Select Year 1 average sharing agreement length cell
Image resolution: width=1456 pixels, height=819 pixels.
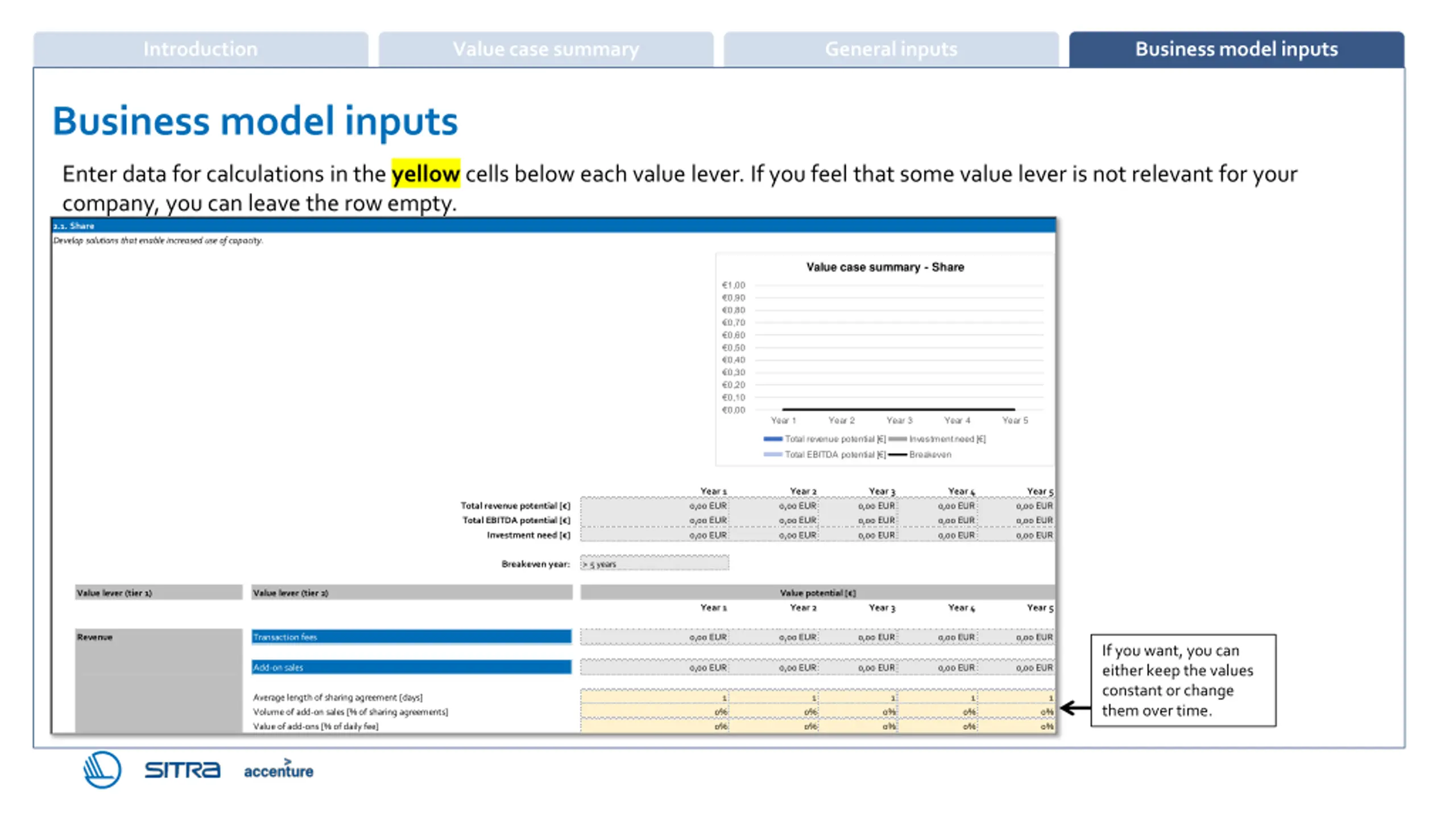(655, 697)
